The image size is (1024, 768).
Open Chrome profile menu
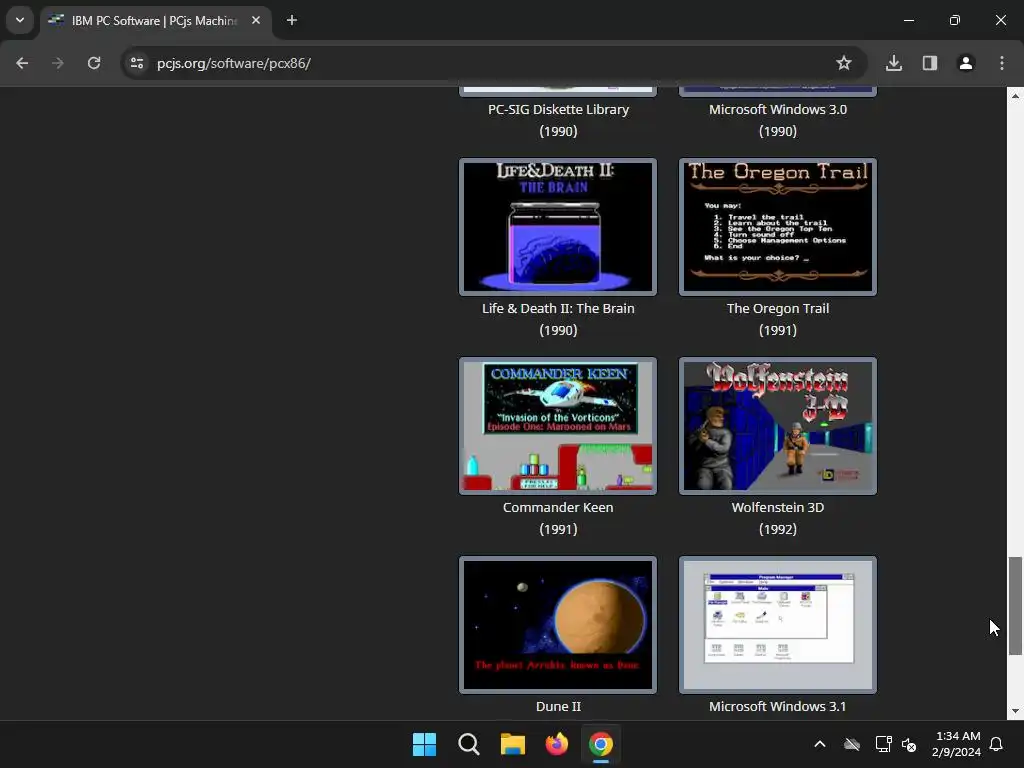966,63
